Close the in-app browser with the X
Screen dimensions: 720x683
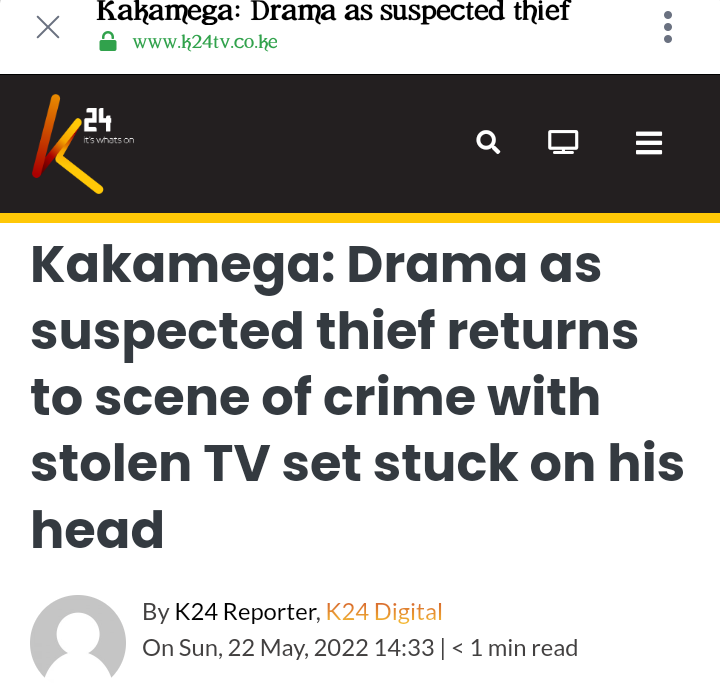click(x=48, y=27)
